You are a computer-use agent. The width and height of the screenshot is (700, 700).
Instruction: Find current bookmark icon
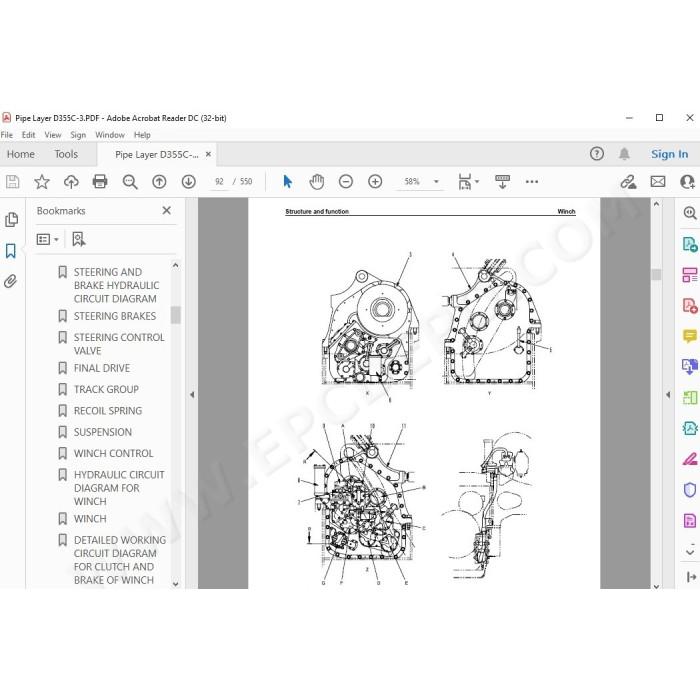click(79, 239)
